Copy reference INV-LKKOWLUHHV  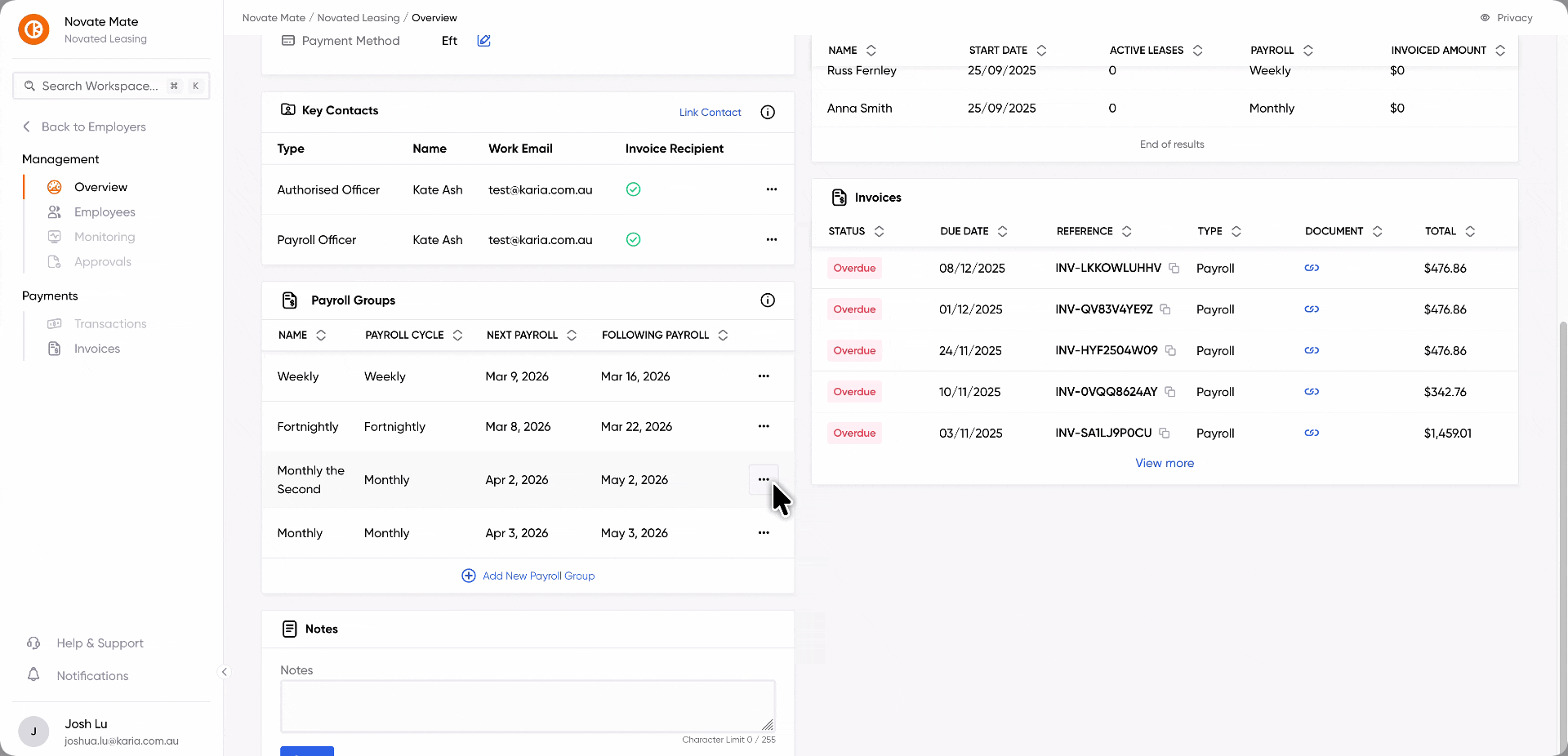click(x=1174, y=268)
